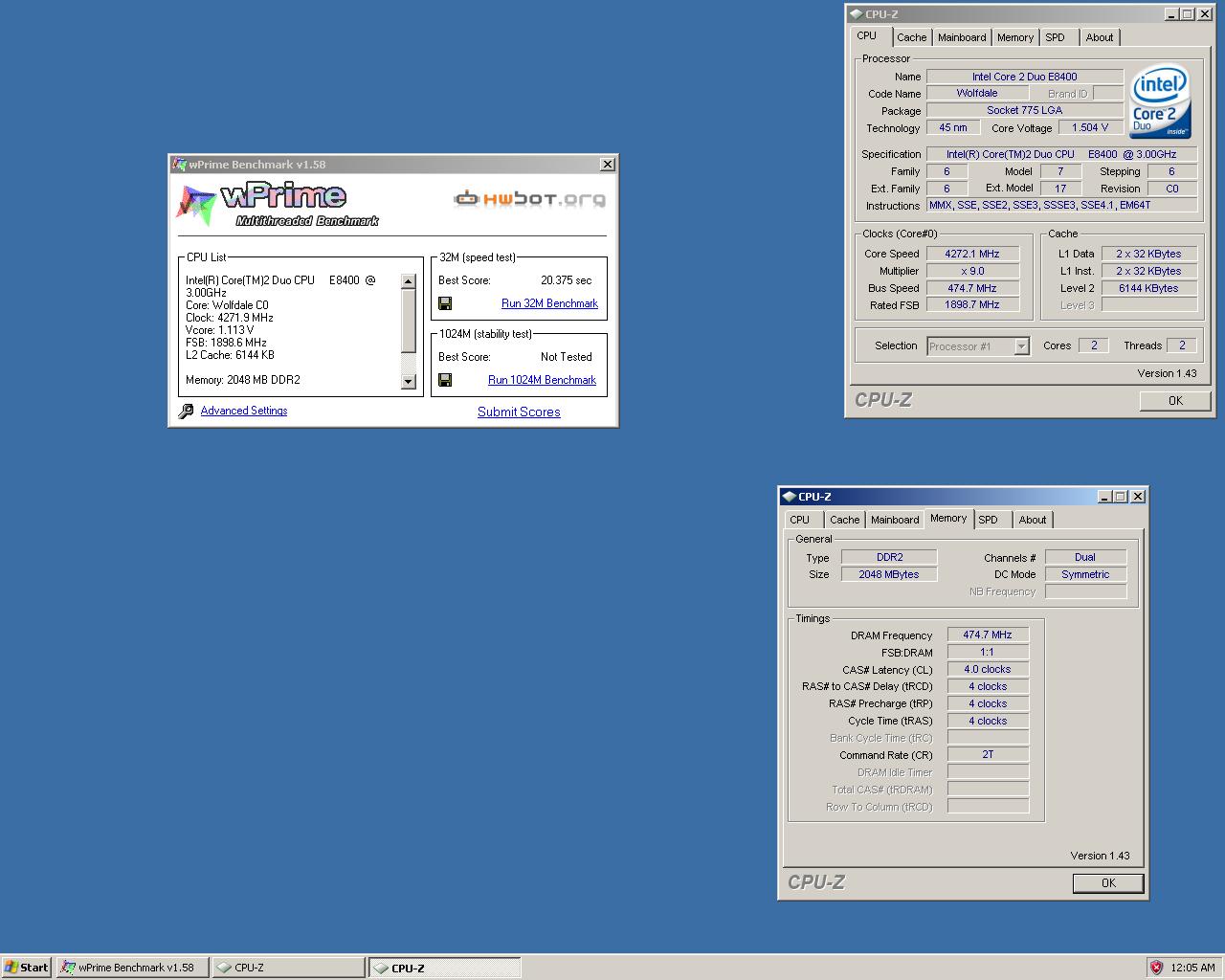
Task: Switch to Mainboard tab in upper CPU-Z window
Action: [x=962, y=37]
